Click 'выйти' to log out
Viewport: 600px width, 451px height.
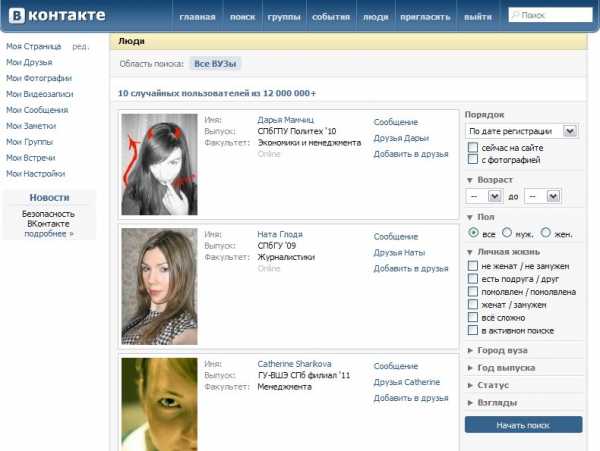coord(478,17)
